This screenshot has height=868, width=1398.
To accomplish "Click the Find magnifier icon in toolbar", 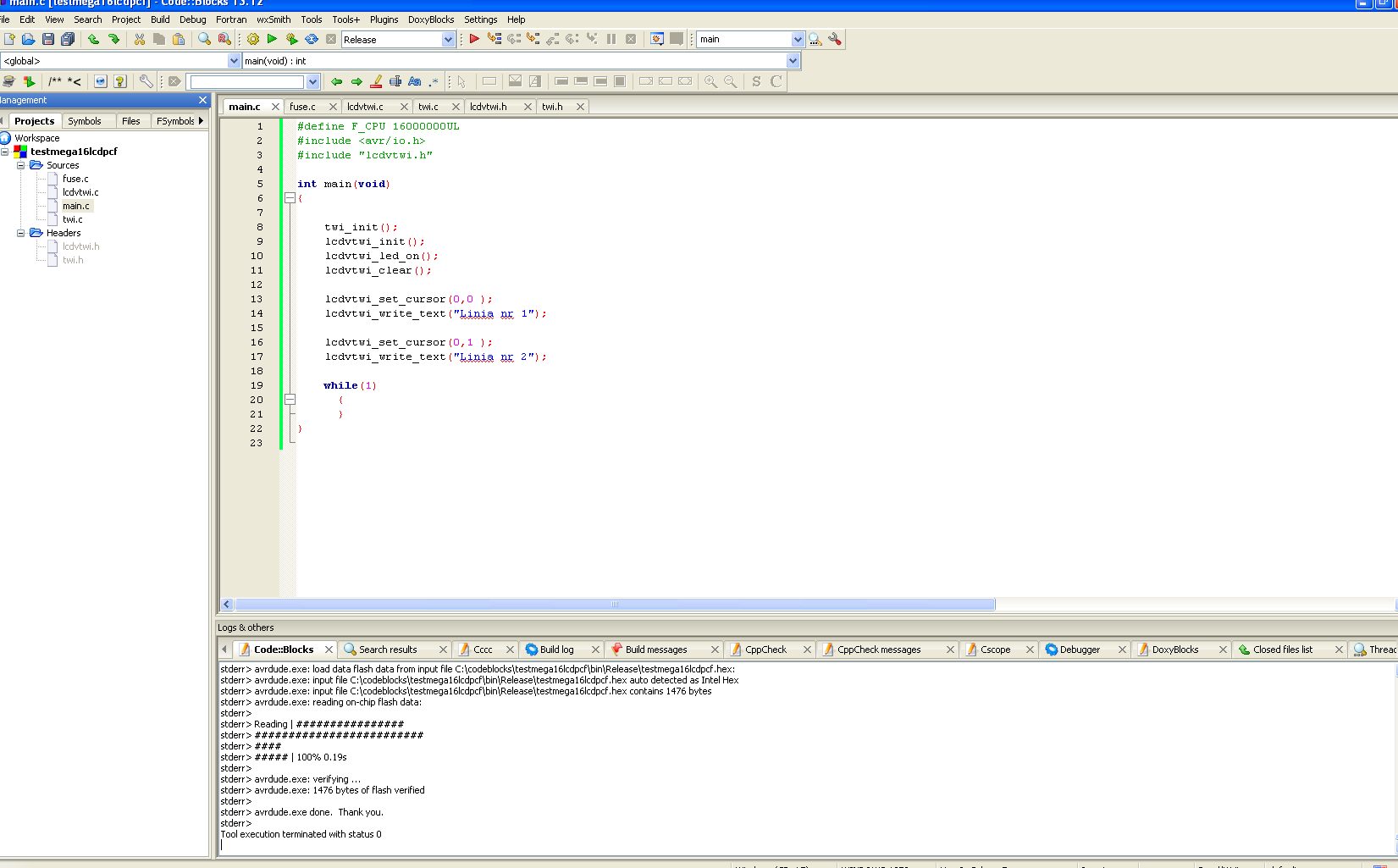I will [x=204, y=39].
